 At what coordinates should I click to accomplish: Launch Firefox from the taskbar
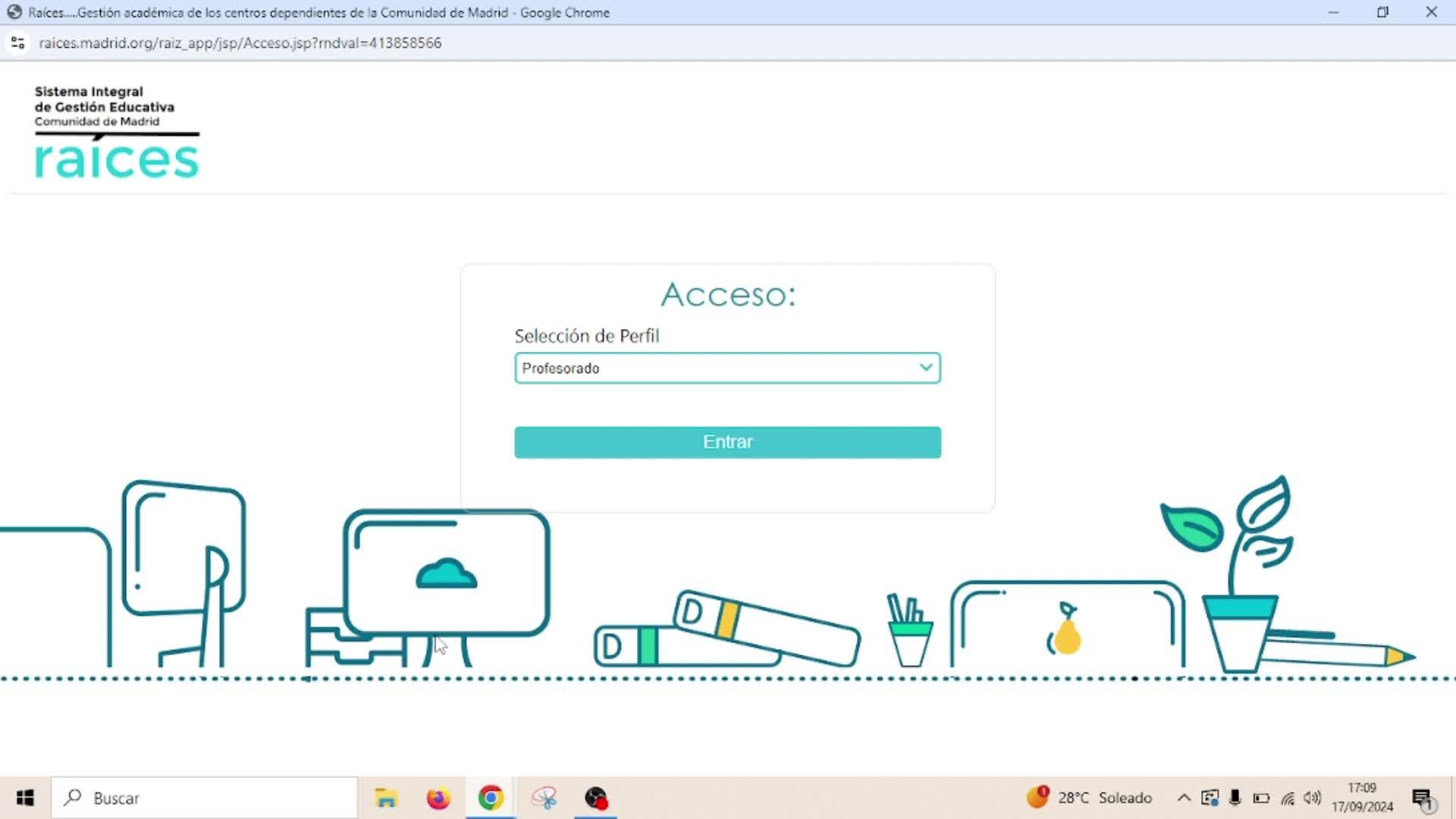(x=438, y=798)
